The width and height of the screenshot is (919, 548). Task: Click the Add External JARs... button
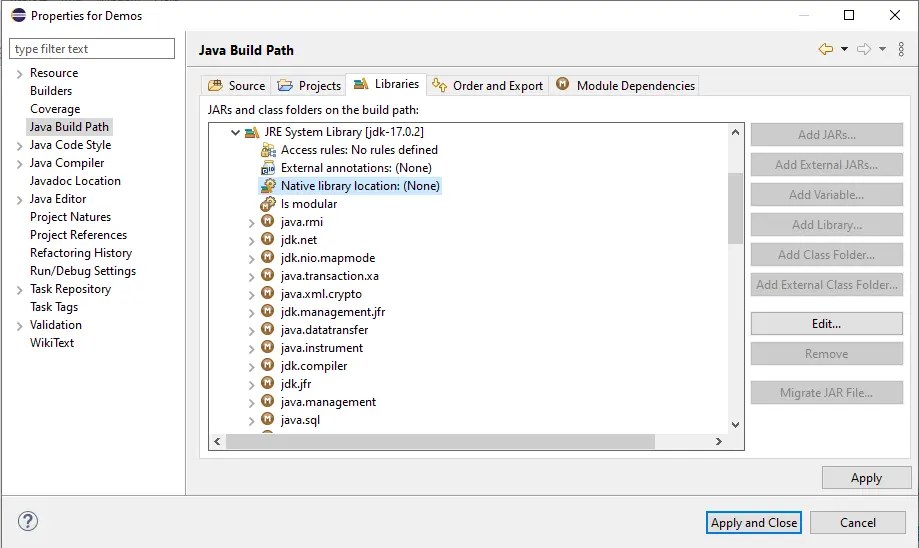tap(826, 165)
